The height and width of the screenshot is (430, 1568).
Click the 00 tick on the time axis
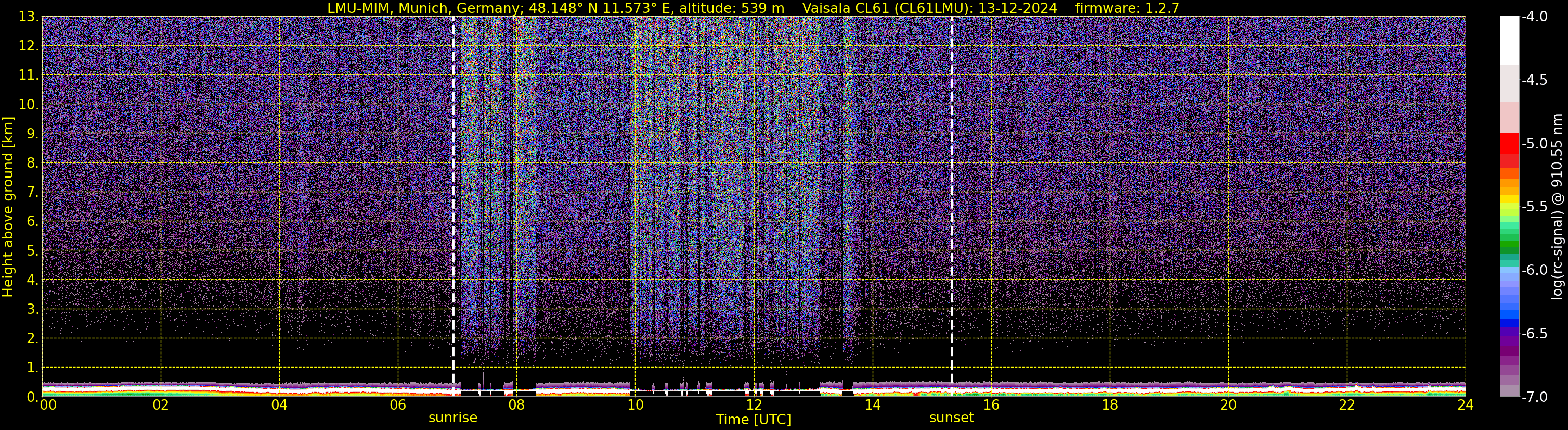click(48, 405)
